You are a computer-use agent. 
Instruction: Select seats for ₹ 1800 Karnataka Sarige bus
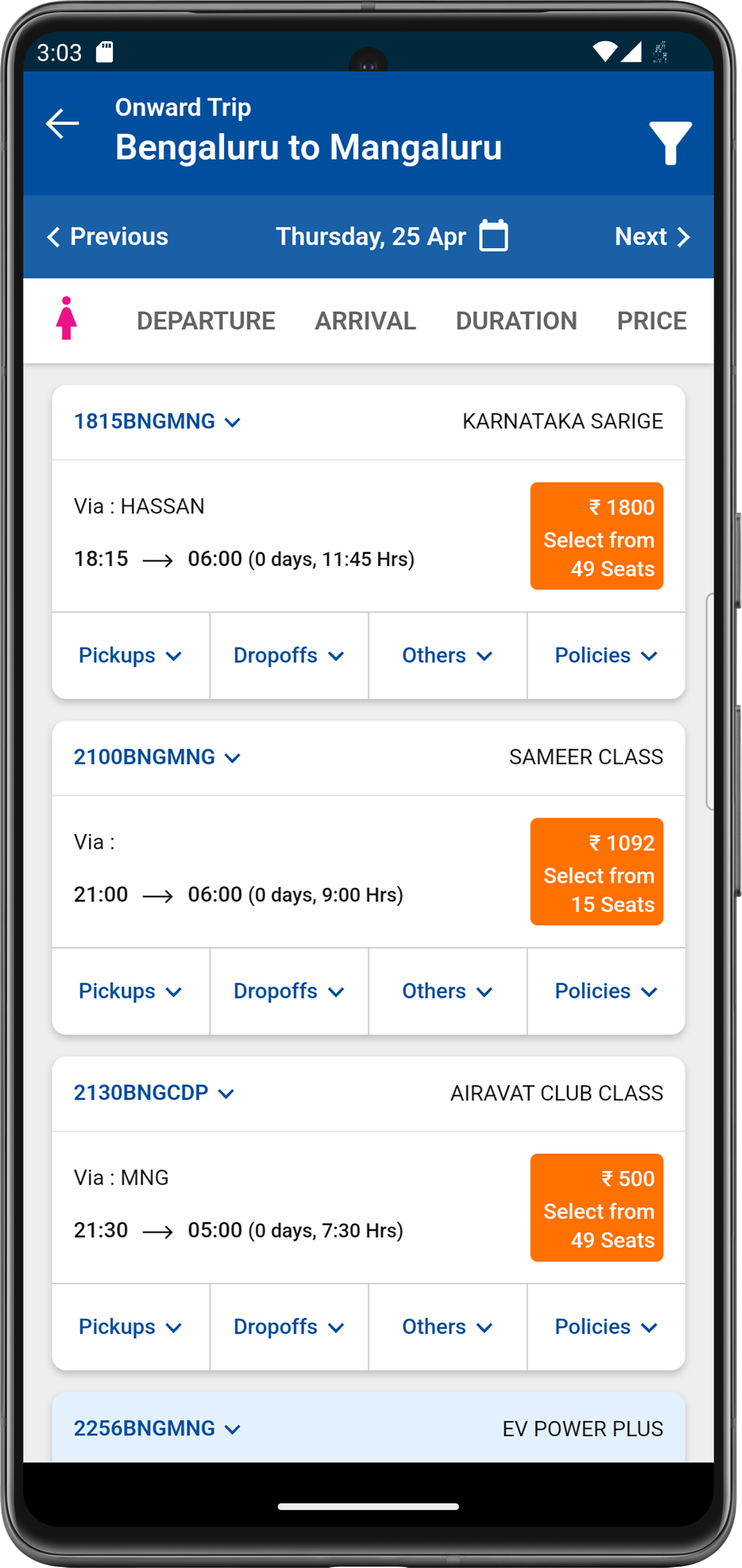click(596, 536)
